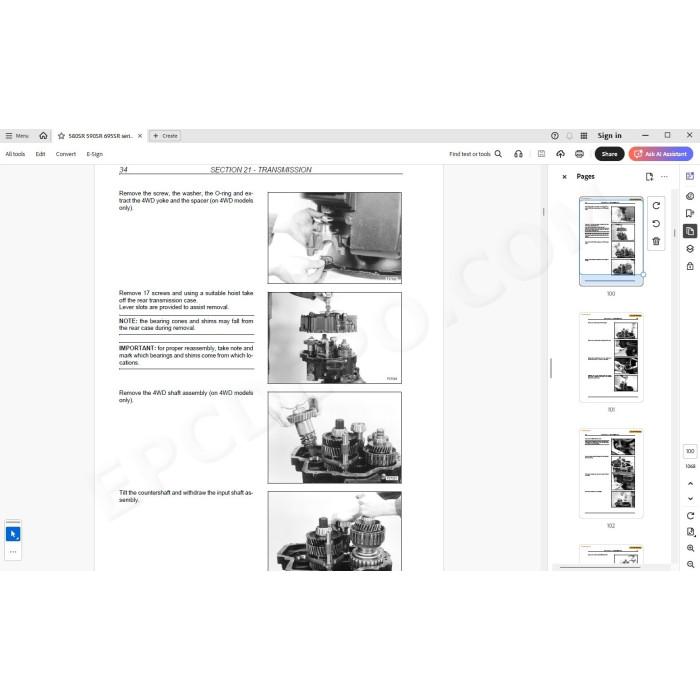Open the notifications bell icon

[570, 136]
